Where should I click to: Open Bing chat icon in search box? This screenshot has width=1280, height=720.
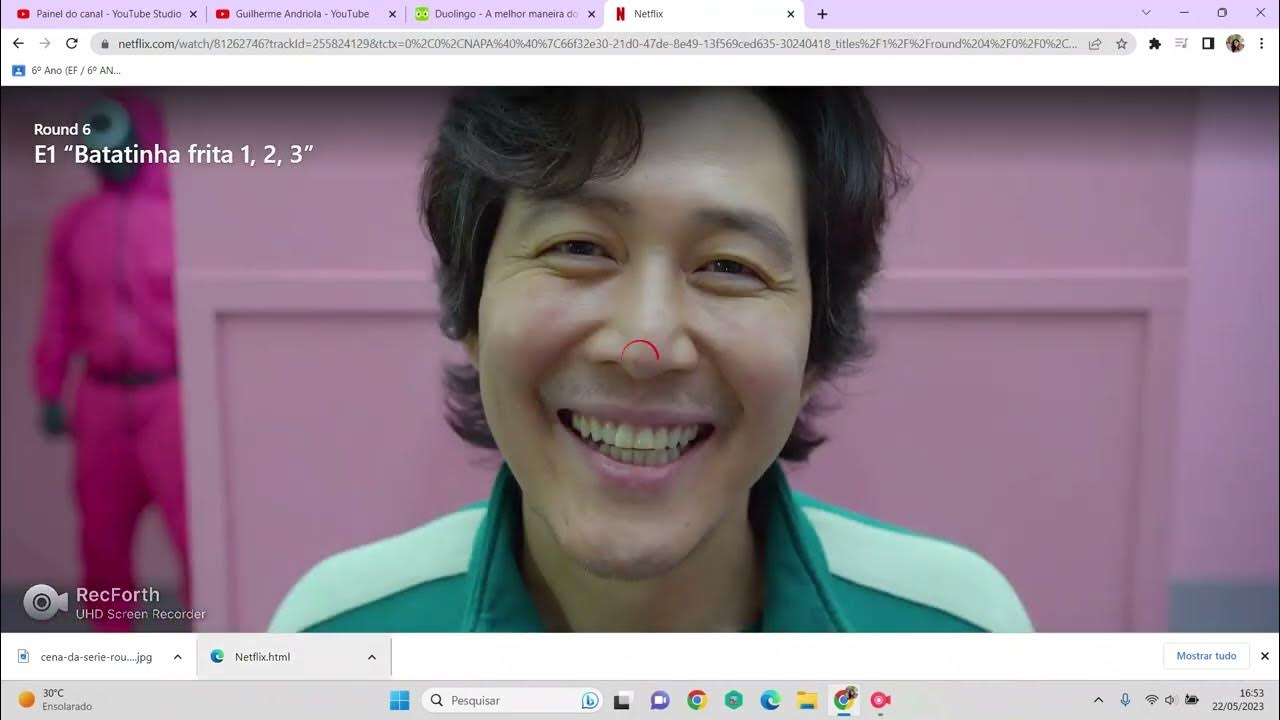(x=590, y=700)
